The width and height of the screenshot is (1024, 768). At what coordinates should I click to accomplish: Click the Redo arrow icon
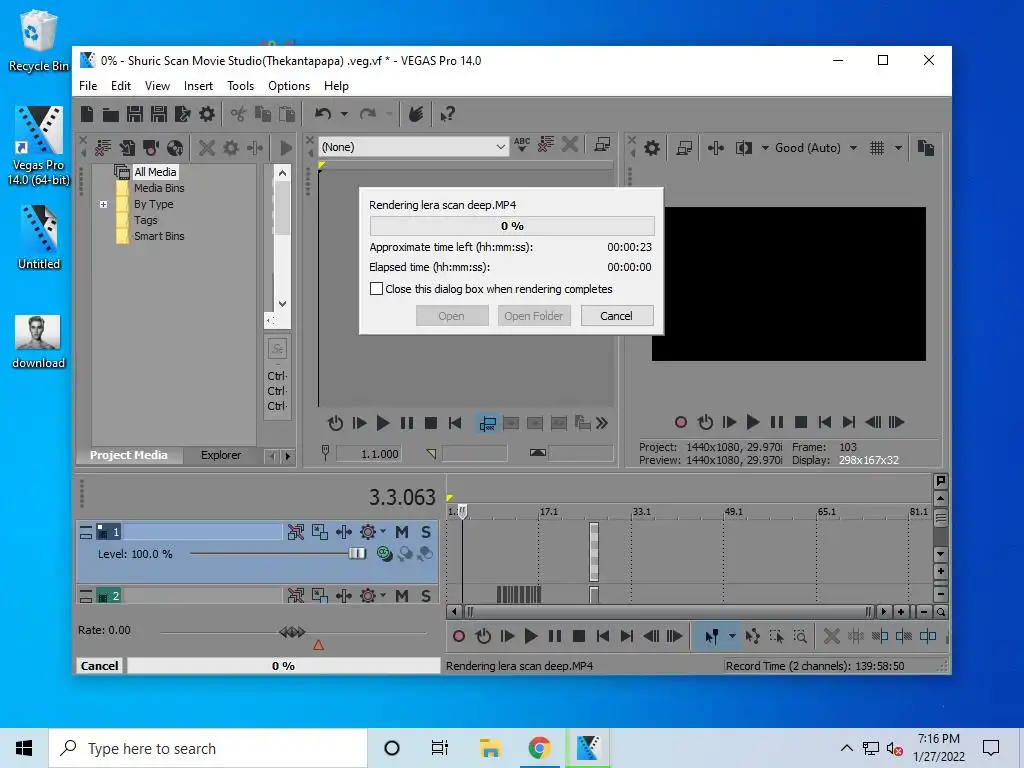tap(368, 114)
